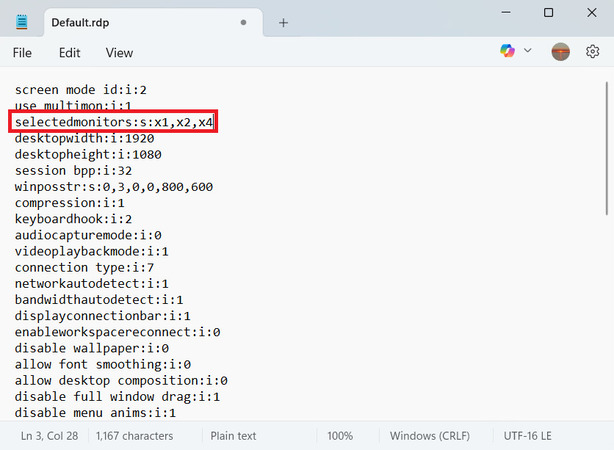This screenshot has height=450, width=614.
Task: Click the session bpp:i:32 line
Action: [x=73, y=171]
